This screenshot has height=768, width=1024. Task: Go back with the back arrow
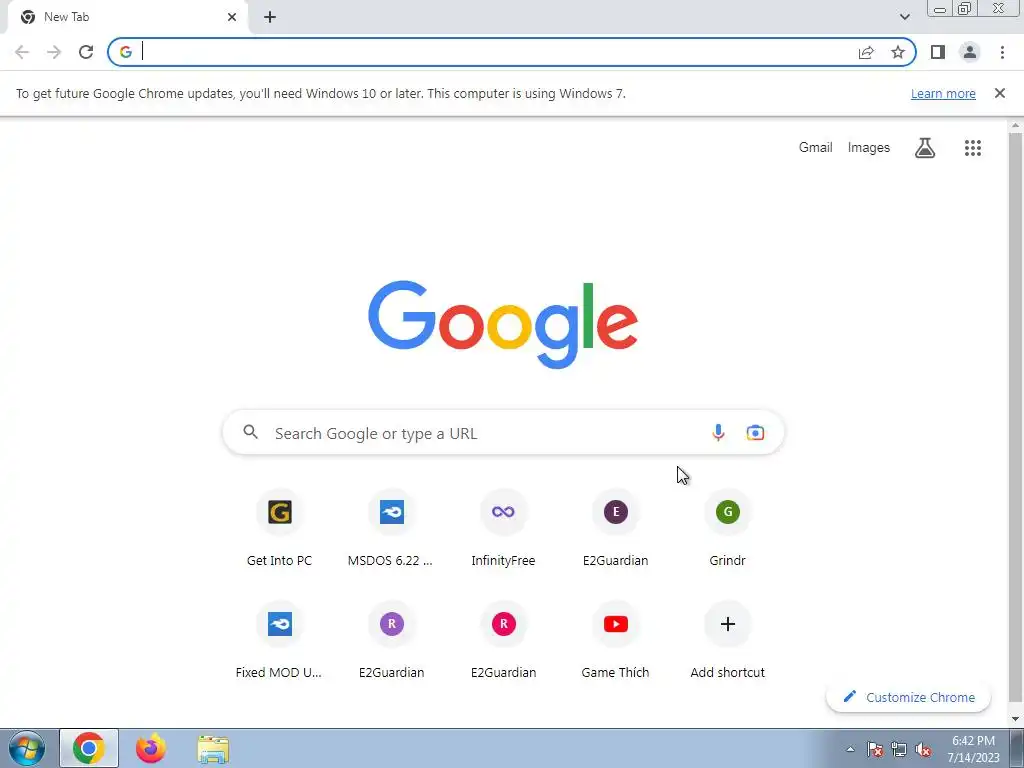tap(22, 52)
